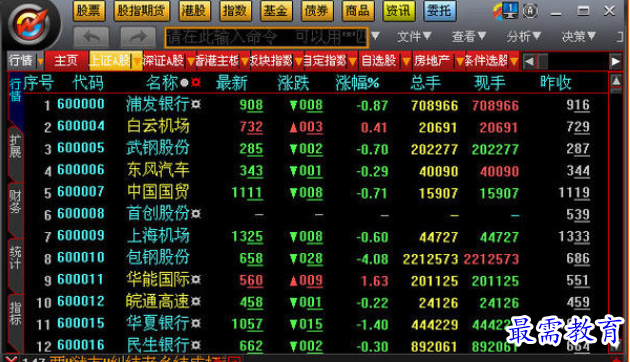This screenshot has height=362, width=630.
Task: Open the 股指期货 category button
Action: pos(141,11)
